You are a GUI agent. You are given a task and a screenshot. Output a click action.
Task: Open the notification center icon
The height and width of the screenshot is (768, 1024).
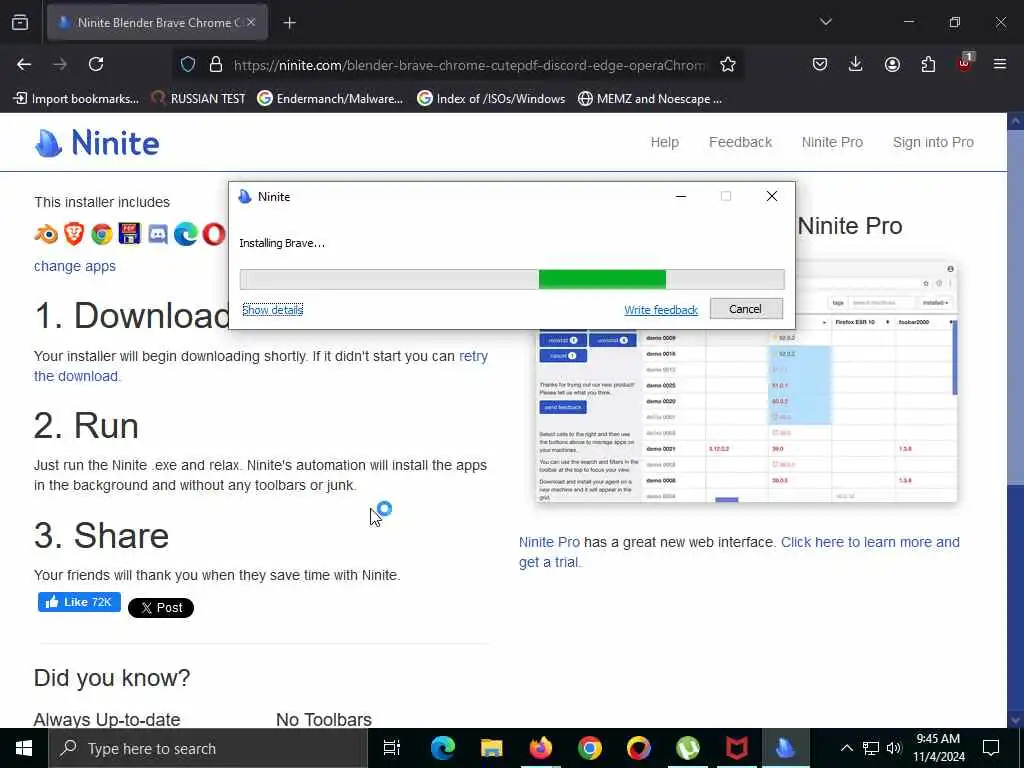click(x=991, y=748)
